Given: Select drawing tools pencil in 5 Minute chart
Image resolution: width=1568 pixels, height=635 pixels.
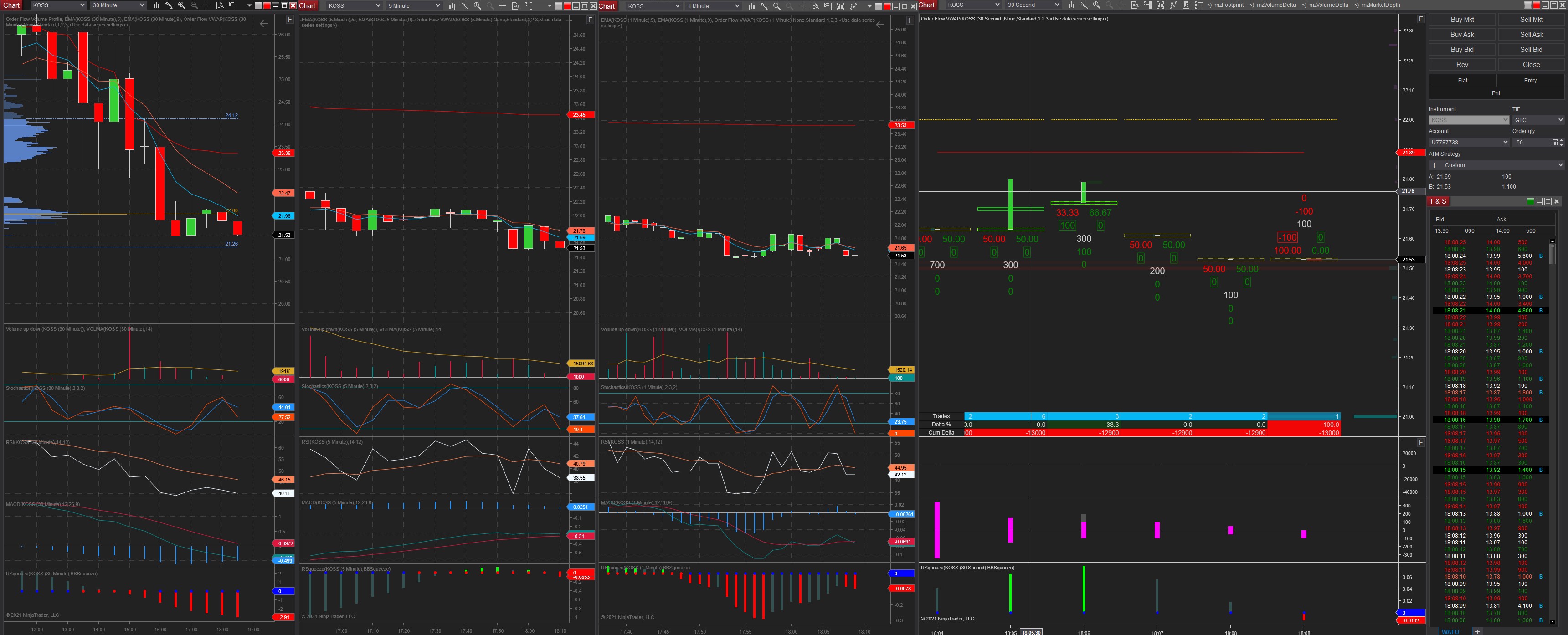Looking at the screenshot, I should [464, 5].
